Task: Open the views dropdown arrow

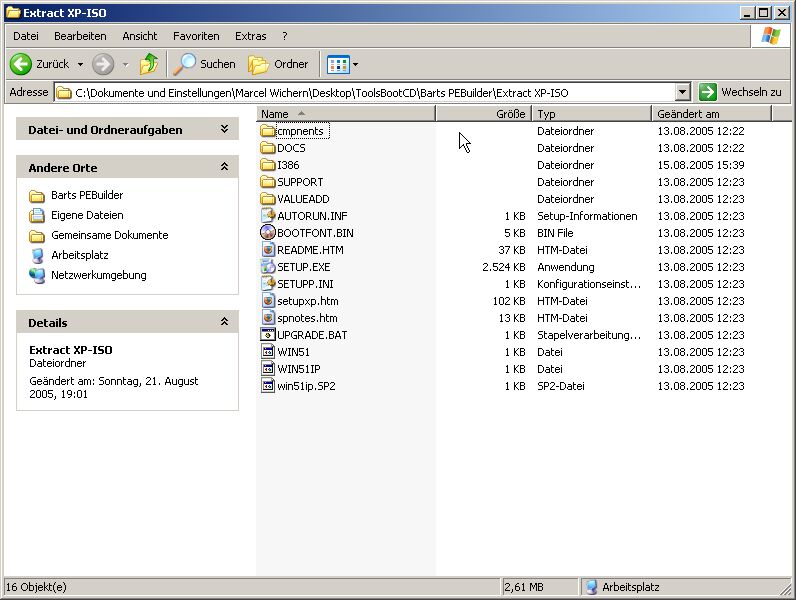Action: [x=355, y=64]
